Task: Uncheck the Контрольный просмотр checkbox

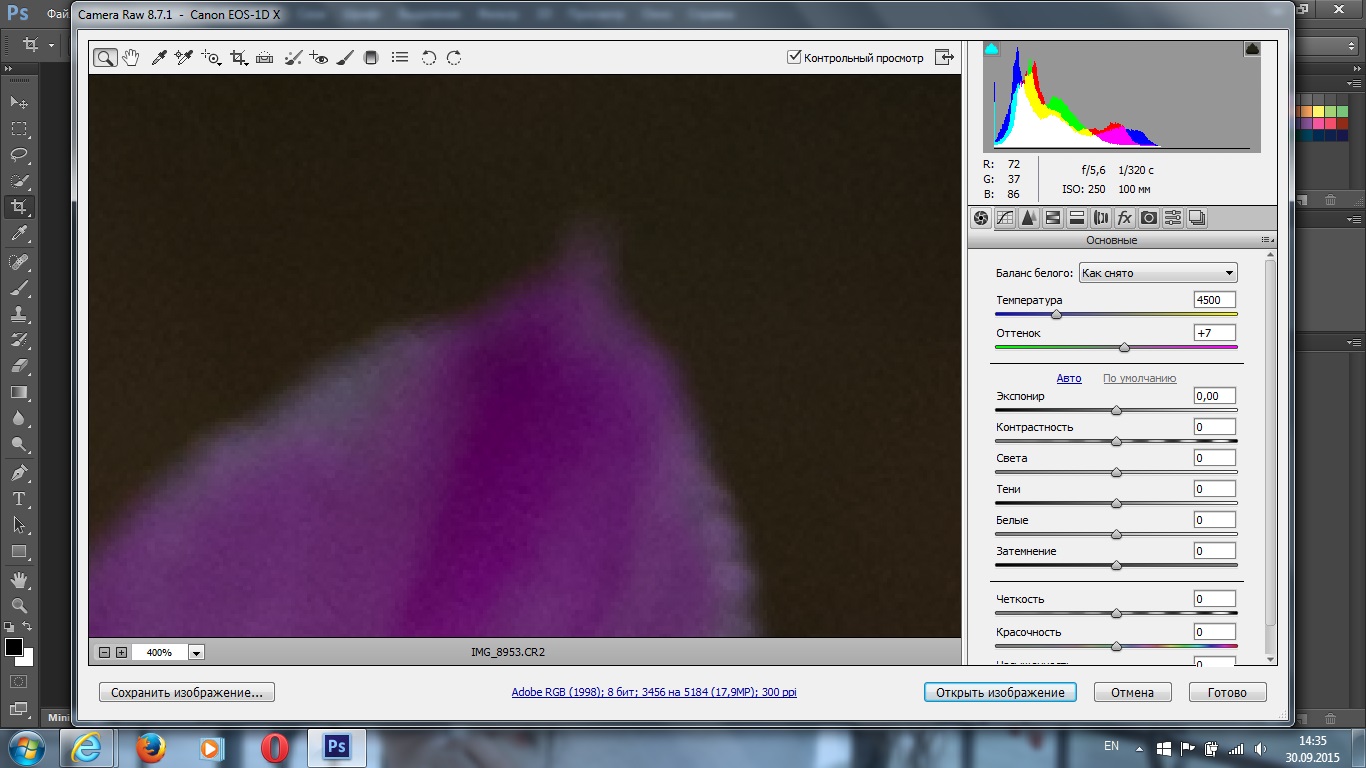Action: 794,58
